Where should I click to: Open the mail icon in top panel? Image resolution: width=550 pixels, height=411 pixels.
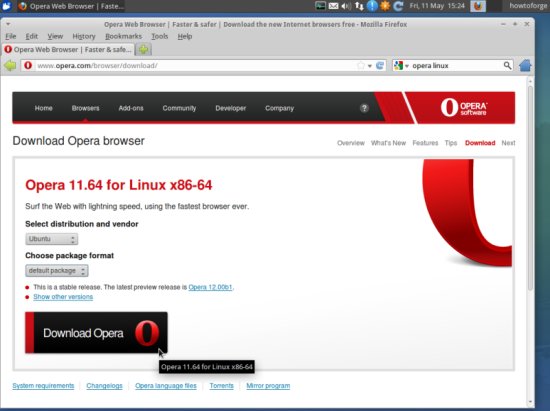(333, 6)
